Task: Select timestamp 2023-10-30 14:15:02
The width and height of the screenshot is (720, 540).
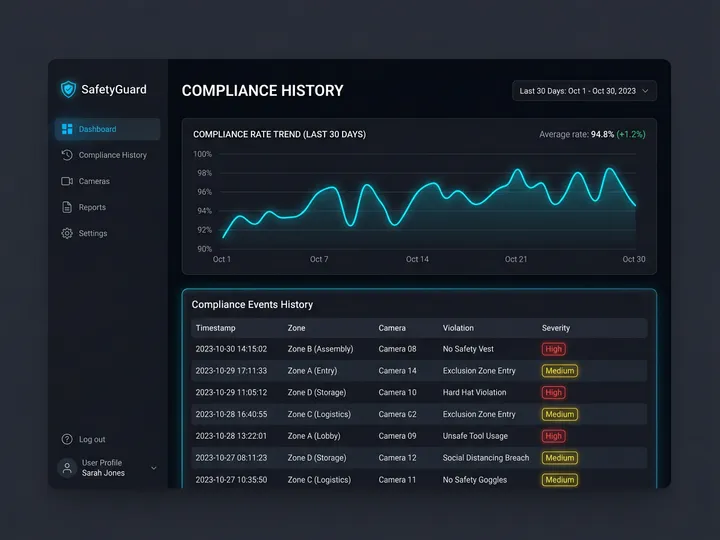Action: point(231,349)
